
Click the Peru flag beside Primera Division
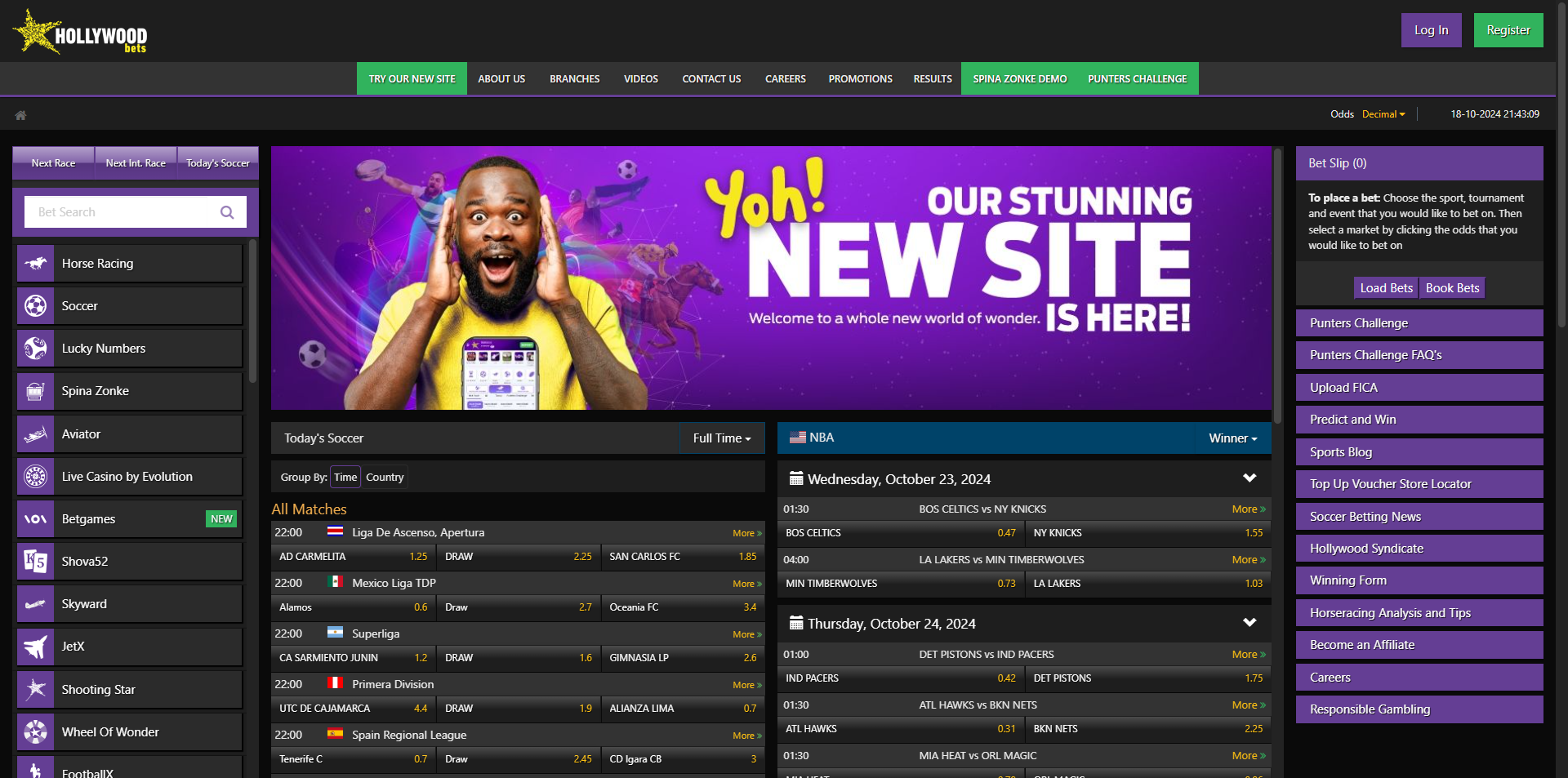335,683
